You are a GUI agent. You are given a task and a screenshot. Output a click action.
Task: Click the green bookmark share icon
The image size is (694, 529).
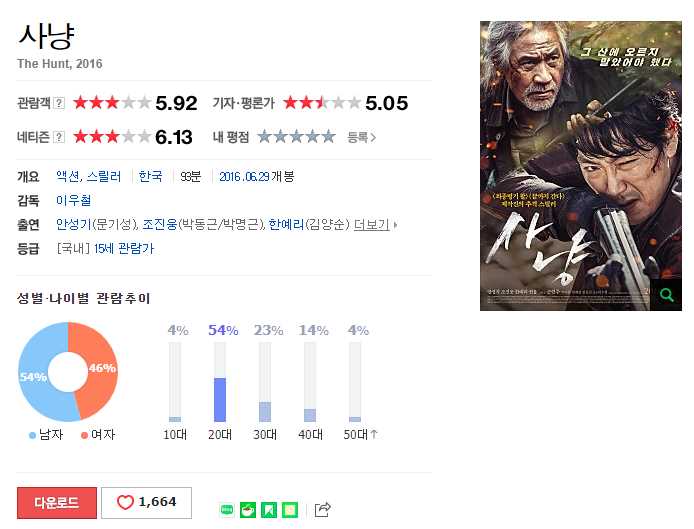(269, 510)
